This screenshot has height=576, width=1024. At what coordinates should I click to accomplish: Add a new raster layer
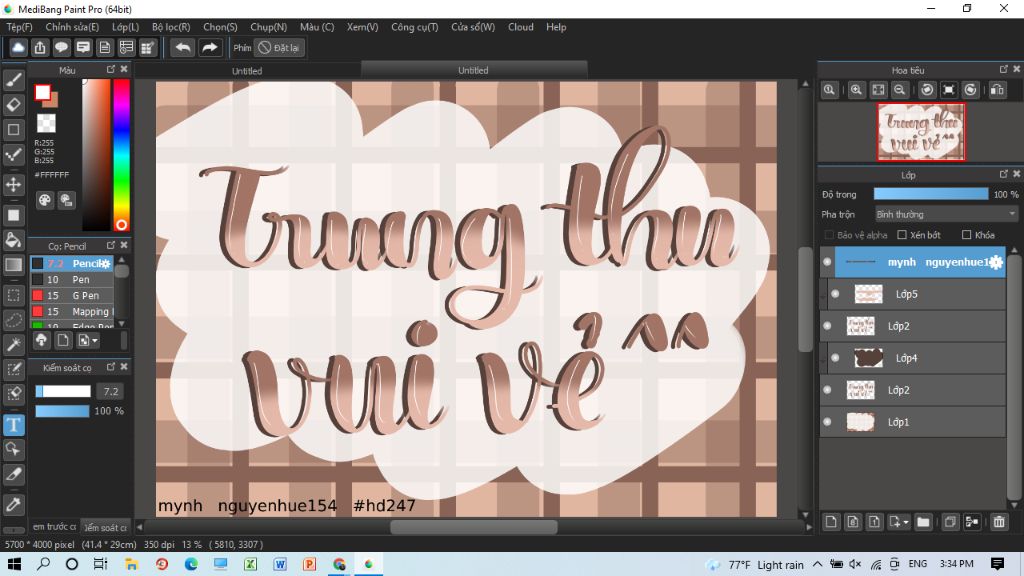[x=831, y=522]
